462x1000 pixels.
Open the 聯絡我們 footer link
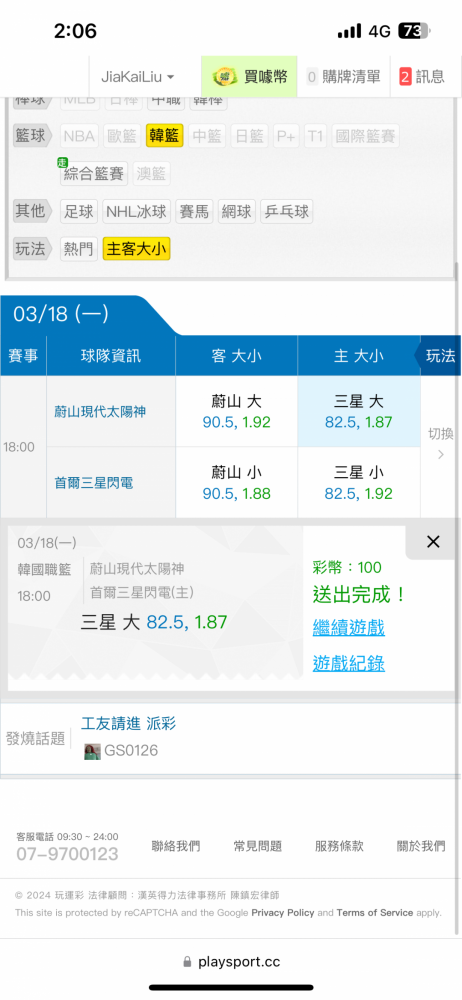[176, 846]
